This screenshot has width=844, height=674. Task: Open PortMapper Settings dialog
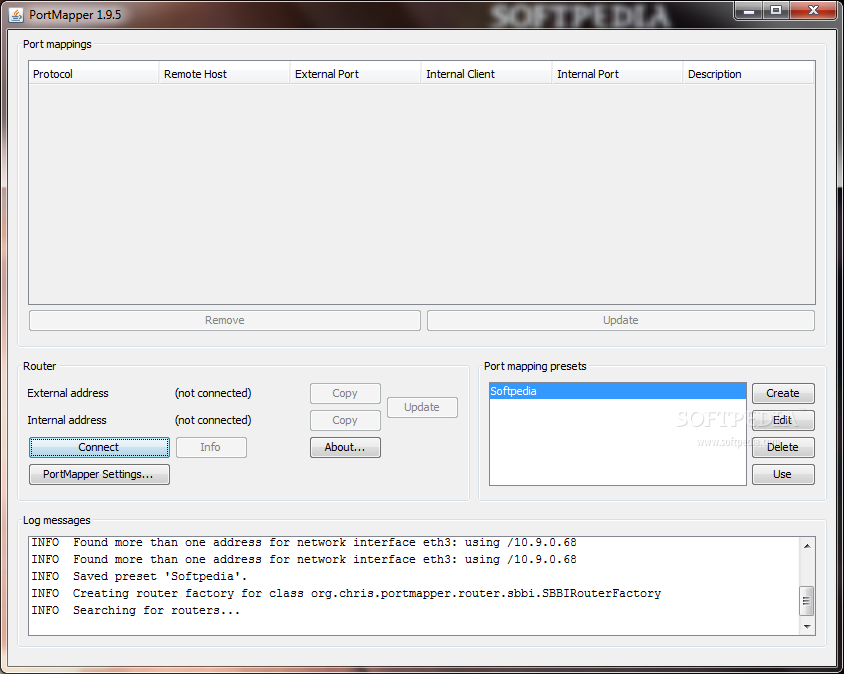click(99, 474)
